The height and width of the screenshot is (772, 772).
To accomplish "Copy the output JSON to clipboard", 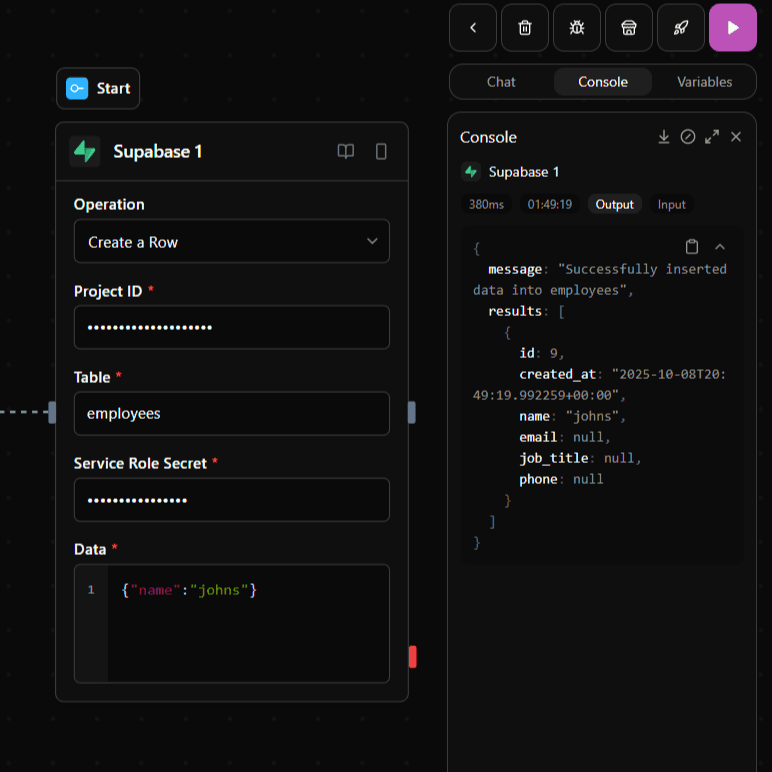I will click(692, 247).
